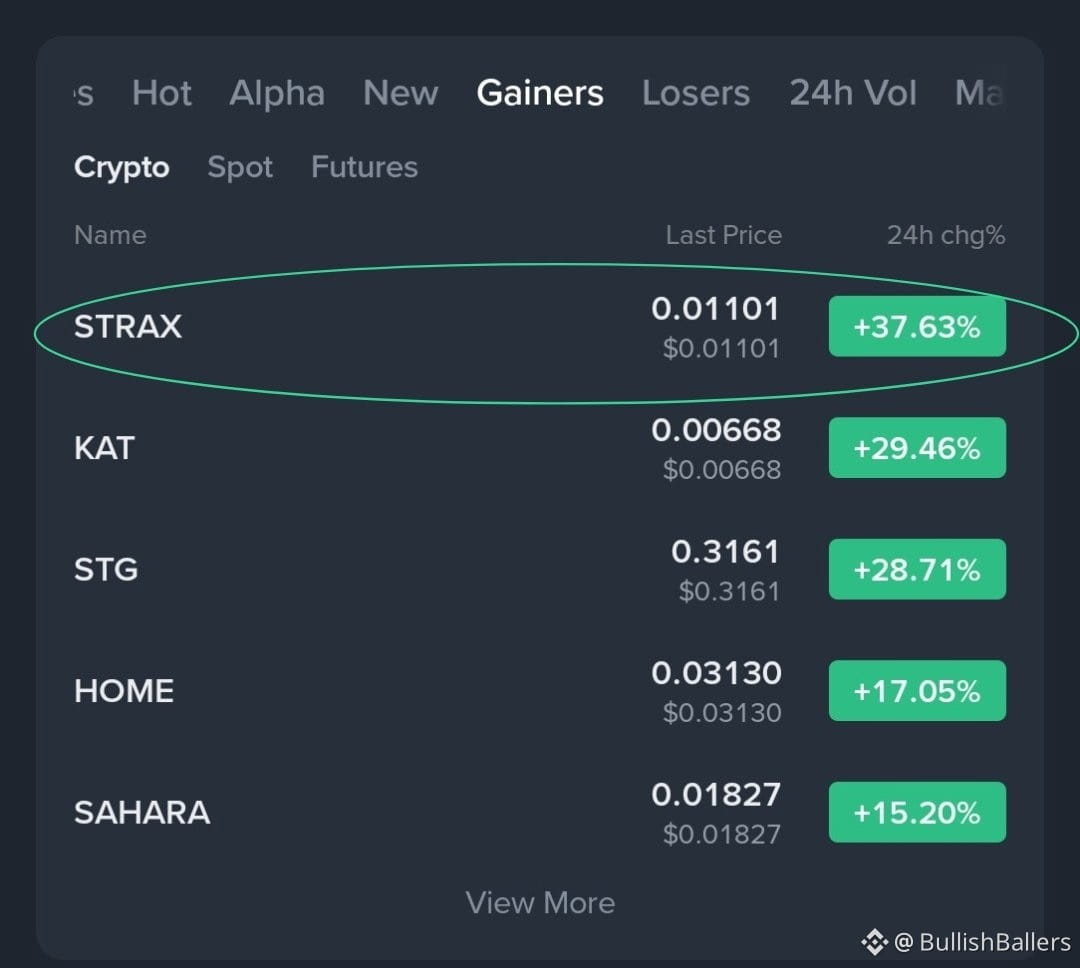This screenshot has width=1080, height=968.
Task: Click the @BullishBallers watermark handle
Action: [x=982, y=942]
